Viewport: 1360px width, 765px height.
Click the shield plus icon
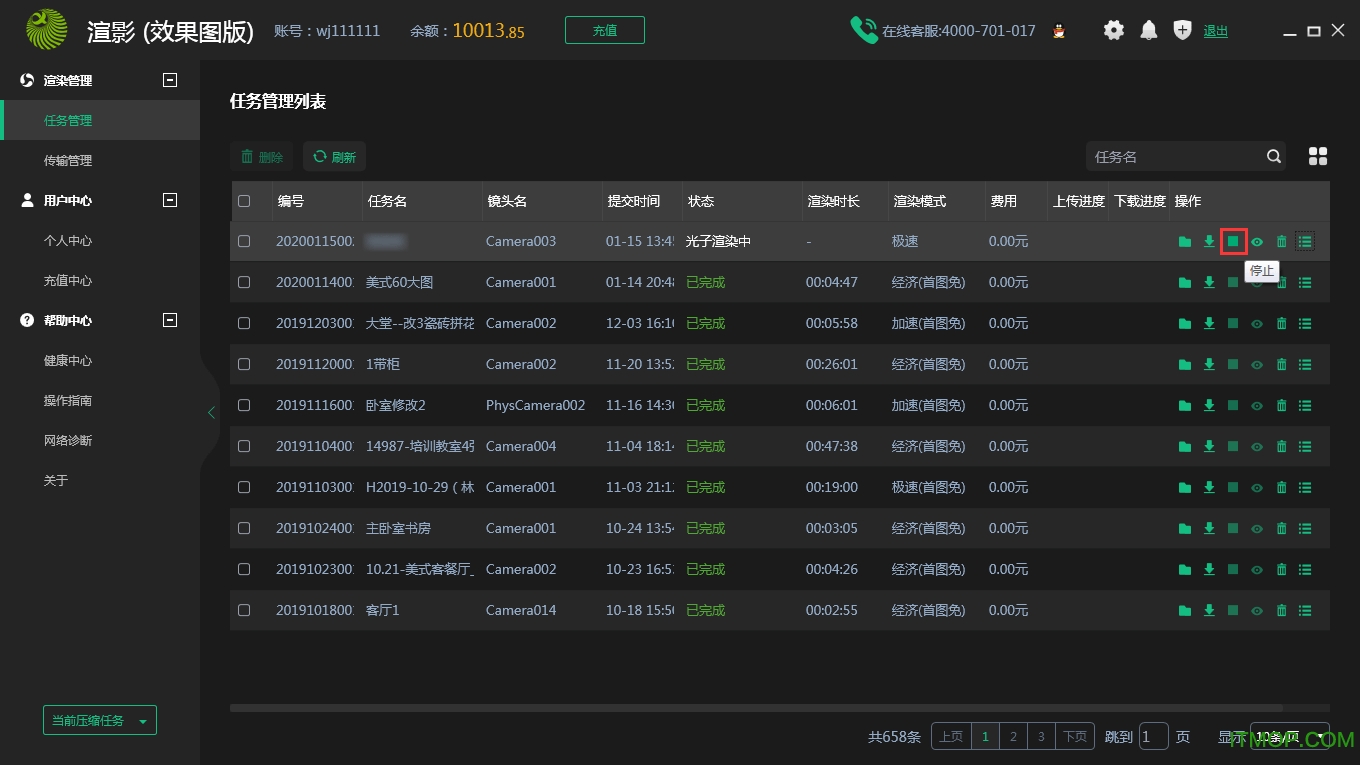tap(1182, 30)
